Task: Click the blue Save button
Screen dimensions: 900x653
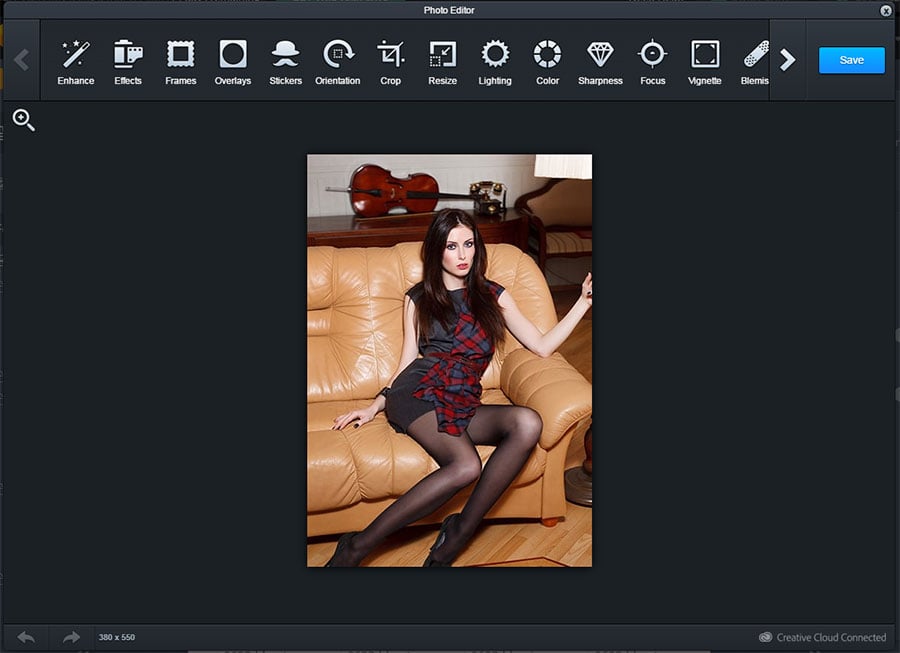Action: [x=851, y=60]
